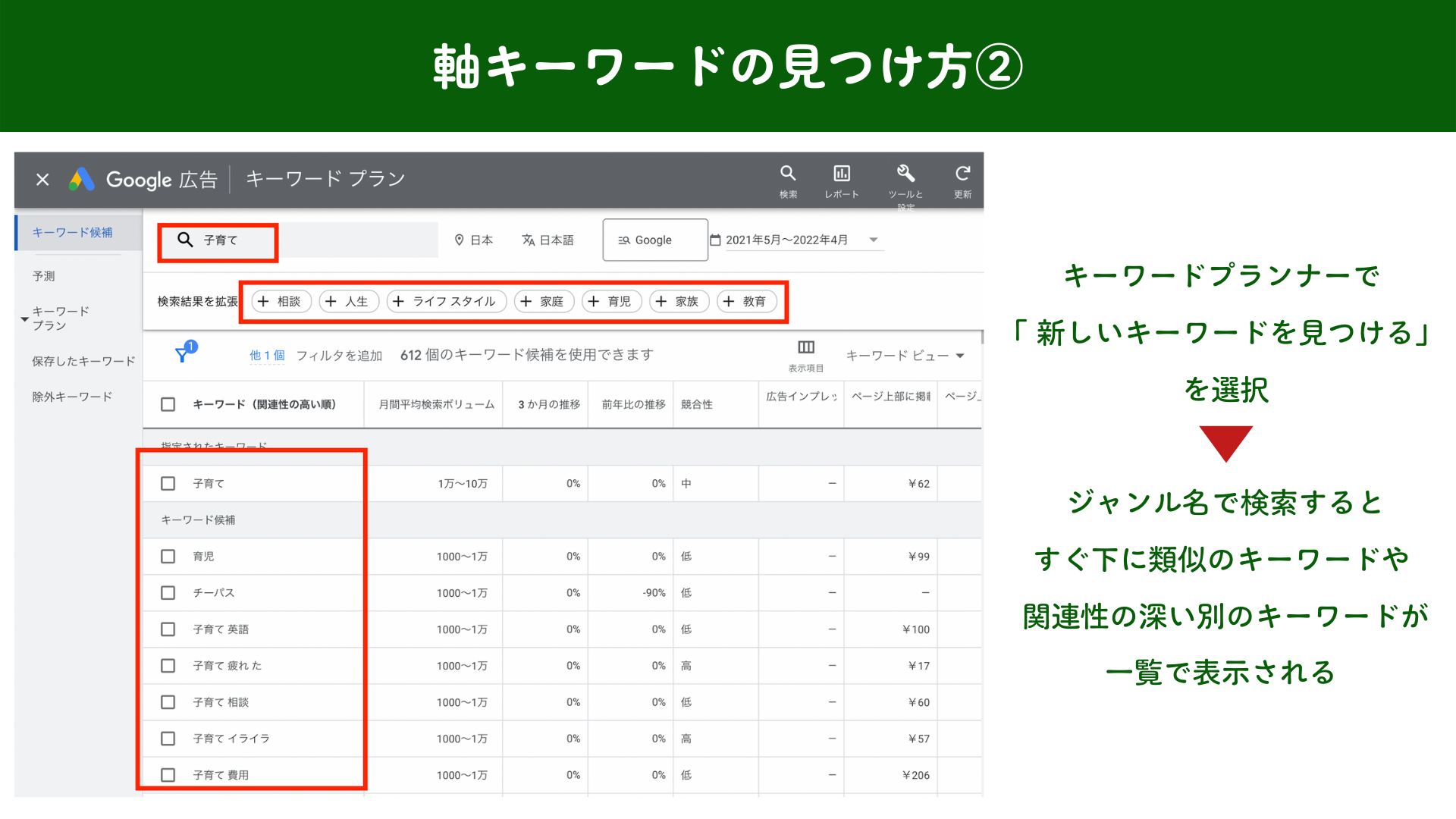The image size is (1456, 819).
Task: Click the search magnifier icon in header
Action: pos(788,174)
